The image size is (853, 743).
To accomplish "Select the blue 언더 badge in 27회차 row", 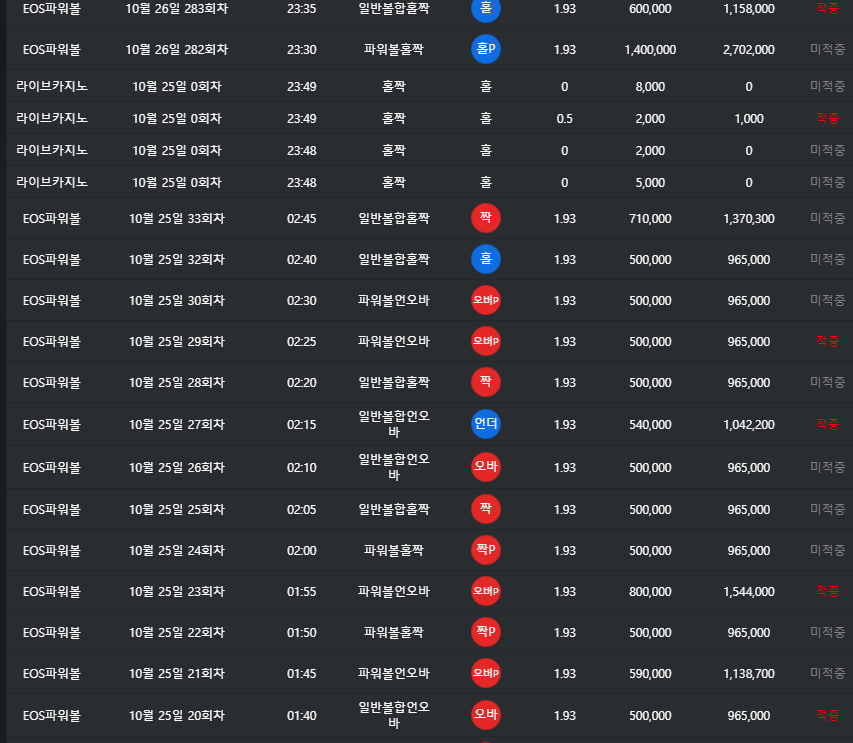I will coord(485,424).
